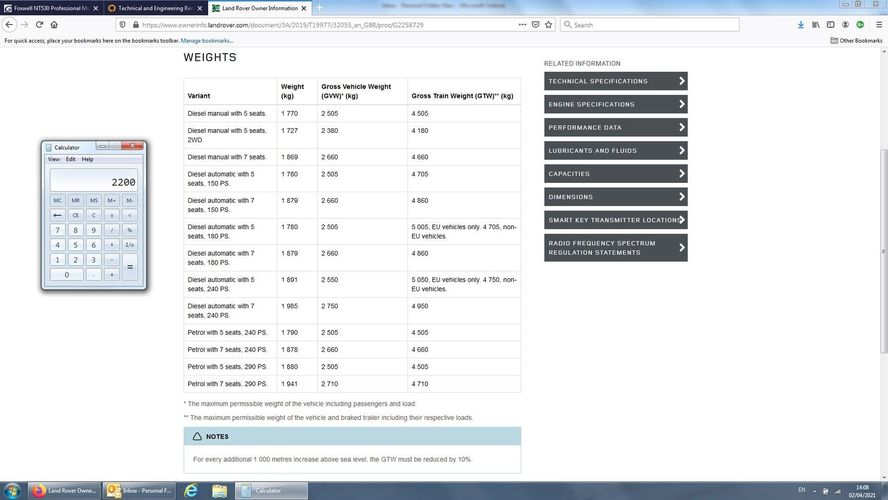Open a new browser tab

pyautogui.click(x=319, y=8)
